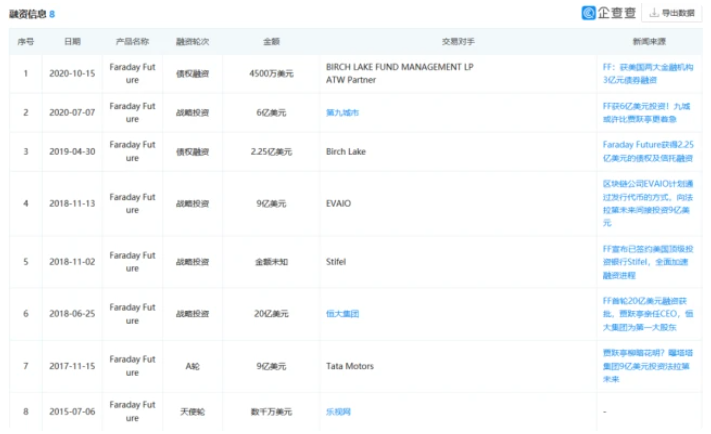Open news link FF获6亿美元投资
Image resolution: width=711 pixels, height=434 pixels.
tap(644, 112)
